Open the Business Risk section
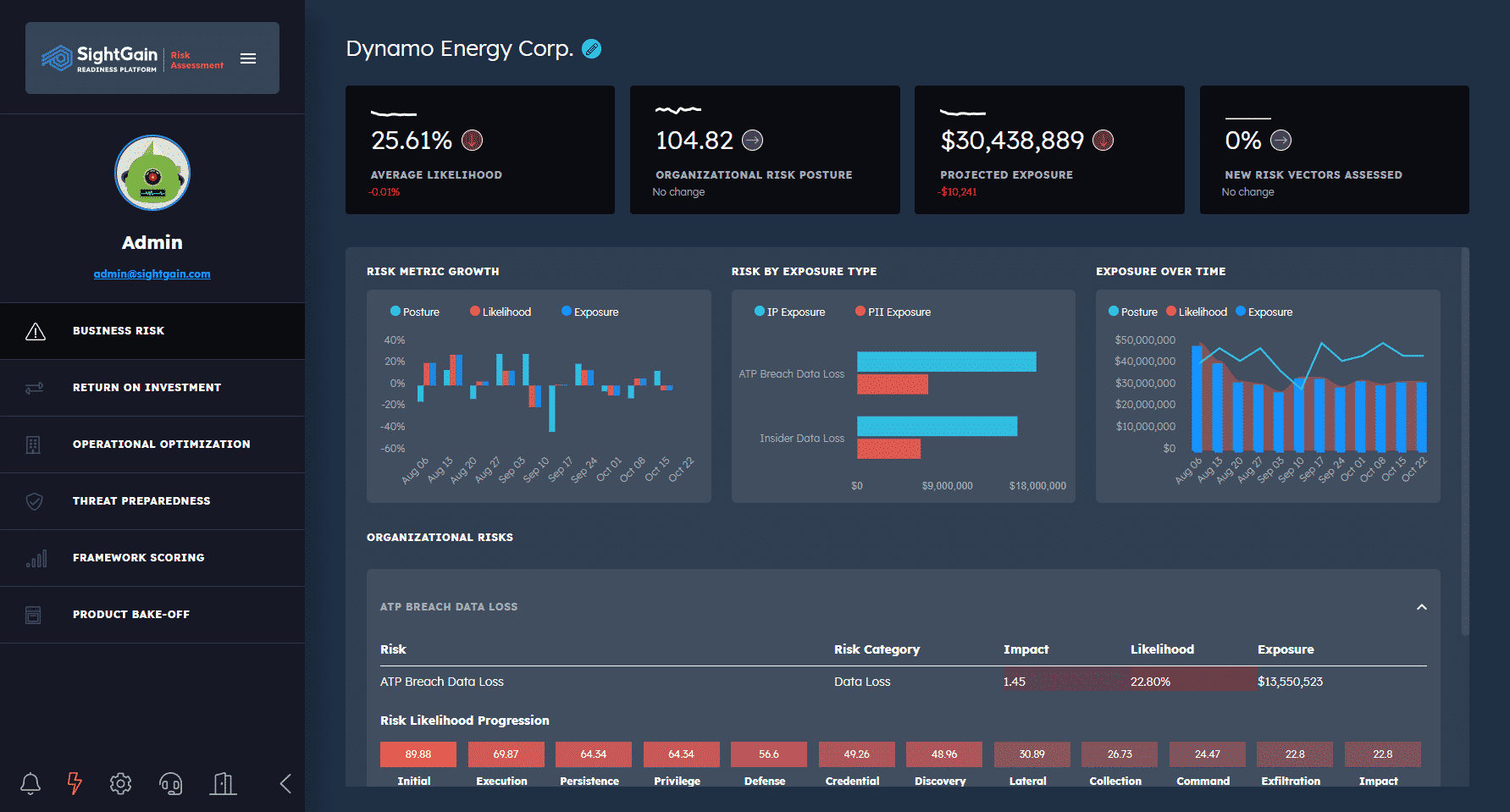This screenshot has height=812, width=1510. (152, 331)
